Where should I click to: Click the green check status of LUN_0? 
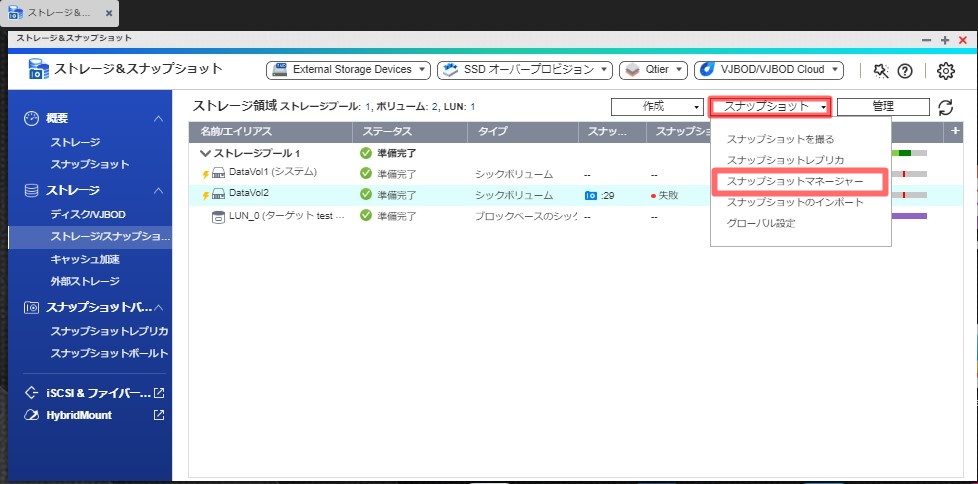click(366, 216)
